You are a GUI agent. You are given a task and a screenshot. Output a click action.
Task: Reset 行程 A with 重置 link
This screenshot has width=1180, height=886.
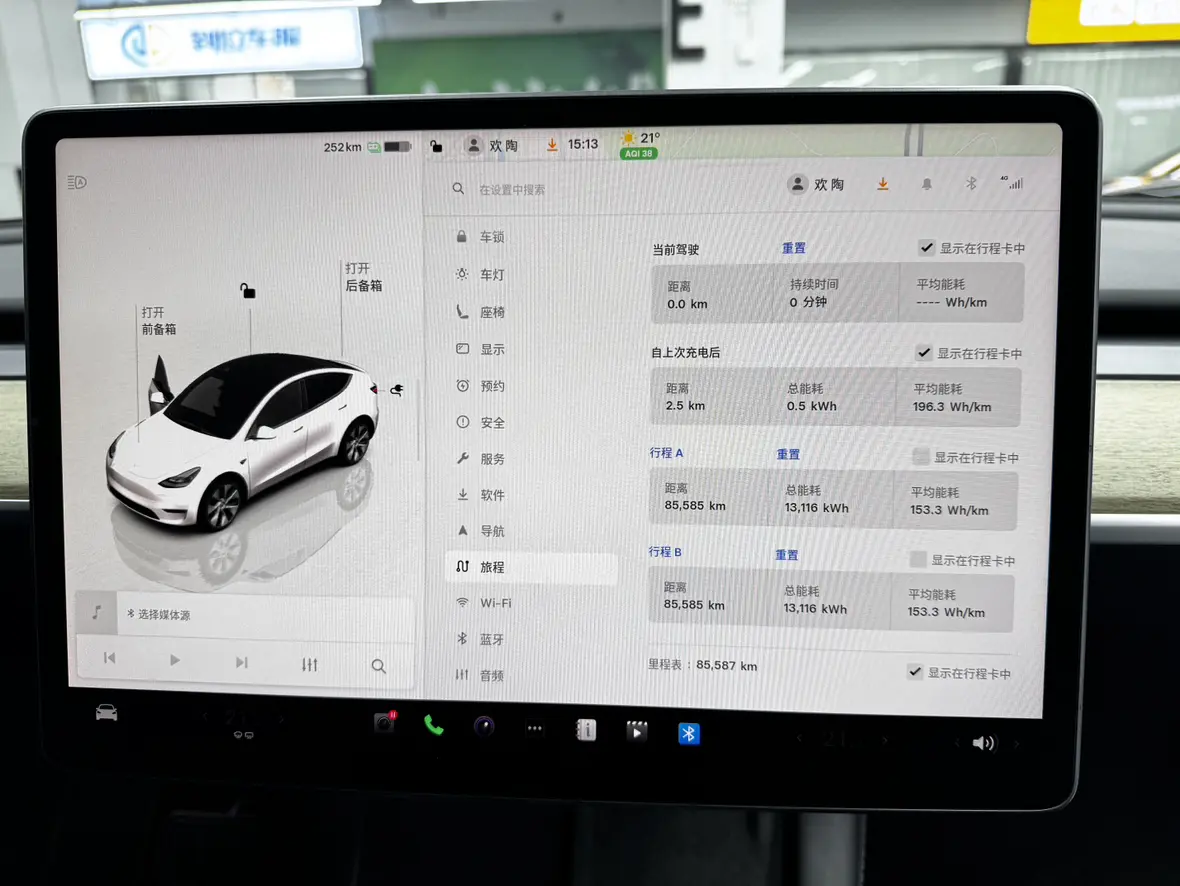[788, 454]
